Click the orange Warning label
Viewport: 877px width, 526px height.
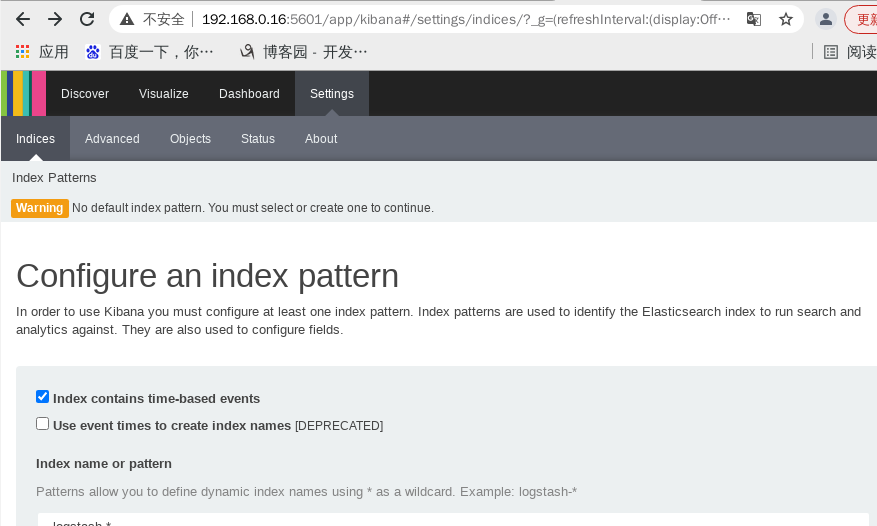(x=40, y=208)
